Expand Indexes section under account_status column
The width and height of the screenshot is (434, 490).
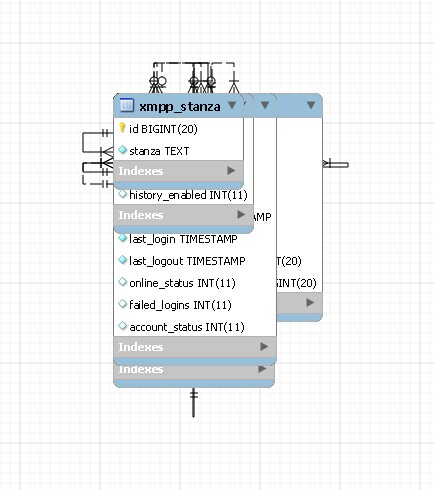point(264,347)
